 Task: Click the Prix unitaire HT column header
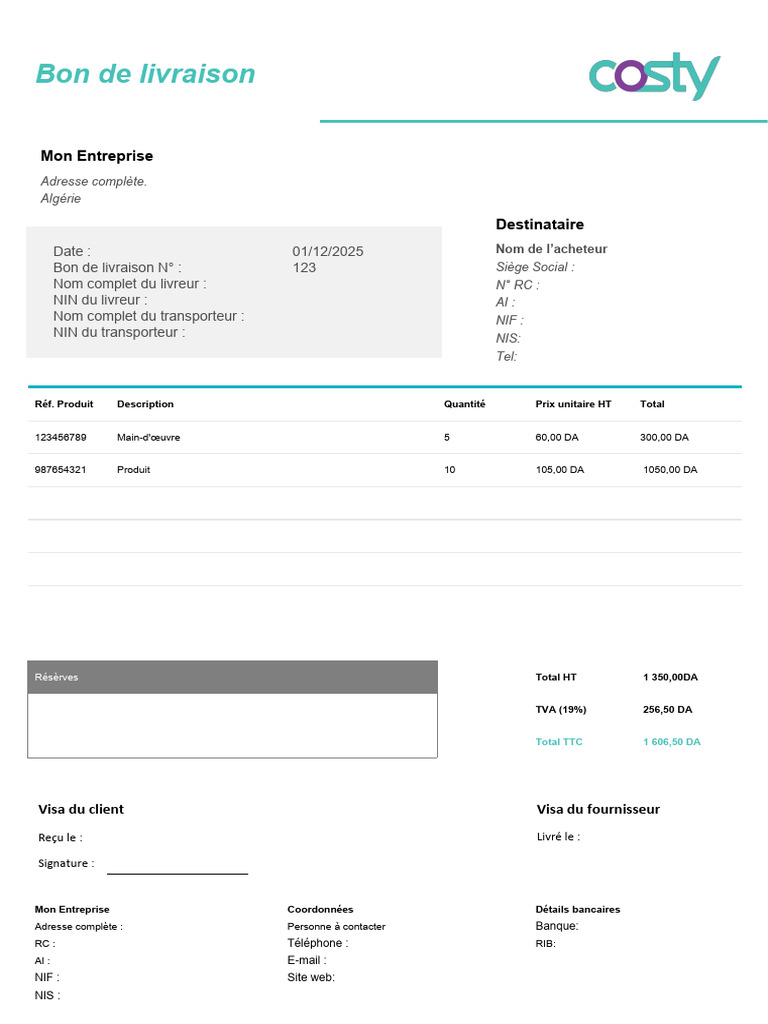573,404
